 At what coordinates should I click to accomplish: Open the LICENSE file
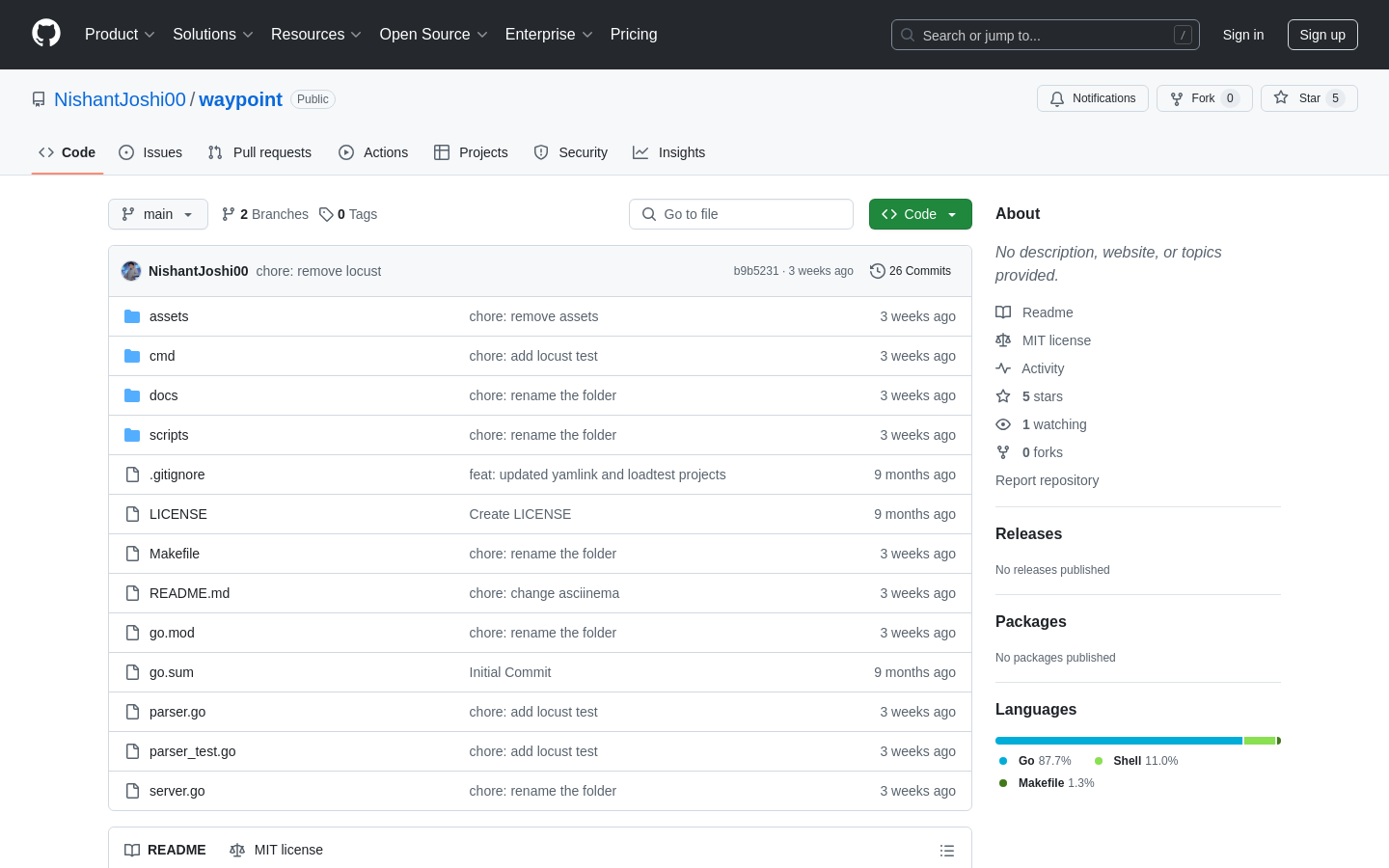pyautogui.click(x=178, y=514)
